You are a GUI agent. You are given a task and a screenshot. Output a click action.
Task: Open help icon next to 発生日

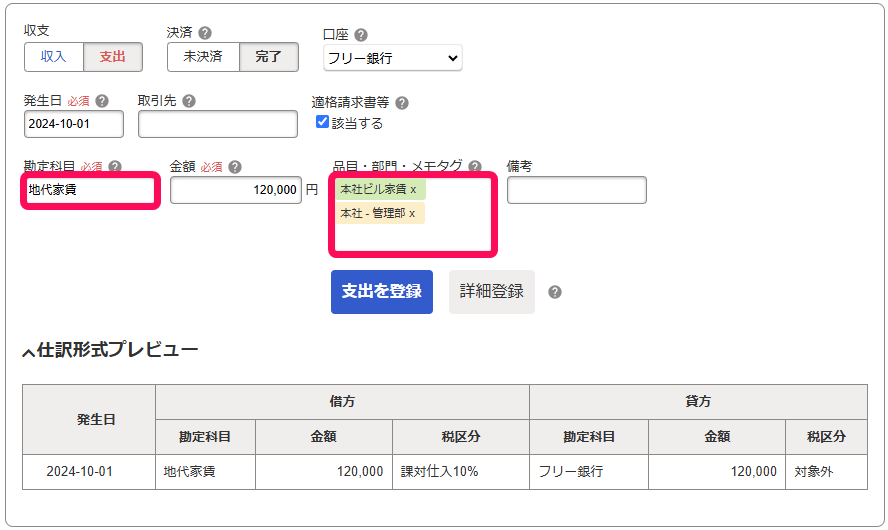[x=102, y=101]
